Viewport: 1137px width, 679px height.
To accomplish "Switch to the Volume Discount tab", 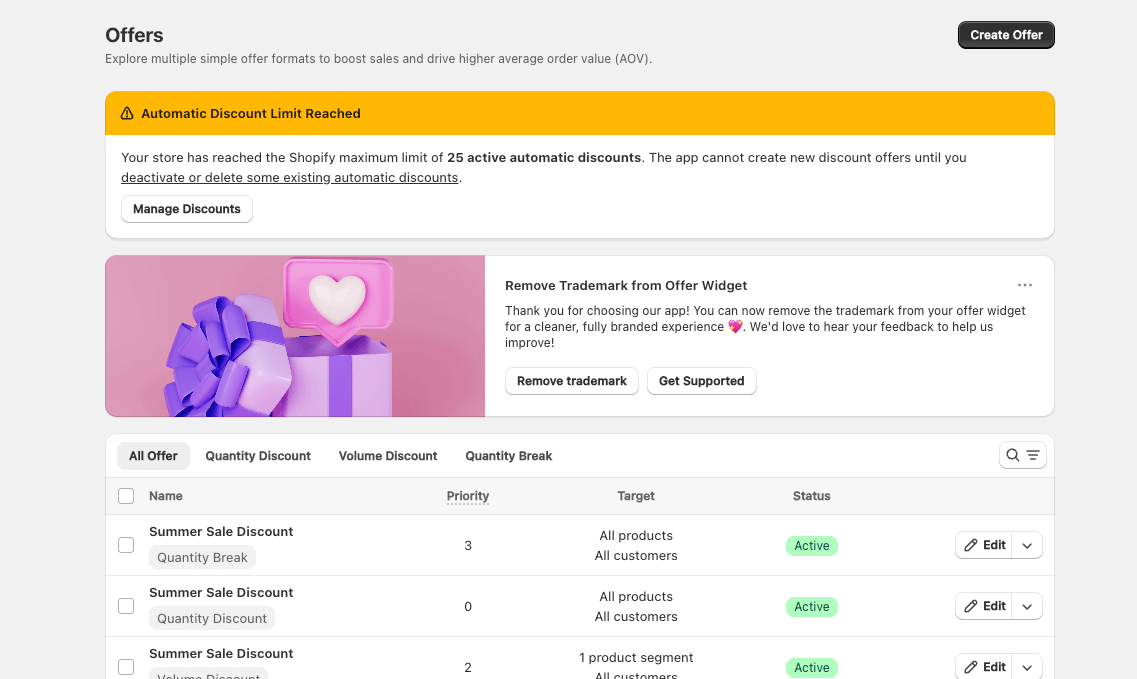I will (x=388, y=455).
